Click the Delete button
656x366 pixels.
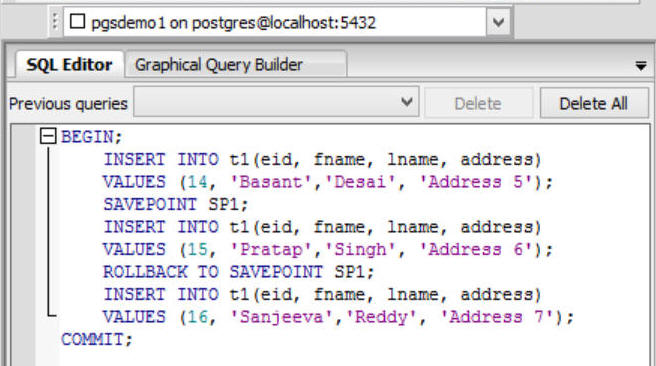(x=478, y=103)
